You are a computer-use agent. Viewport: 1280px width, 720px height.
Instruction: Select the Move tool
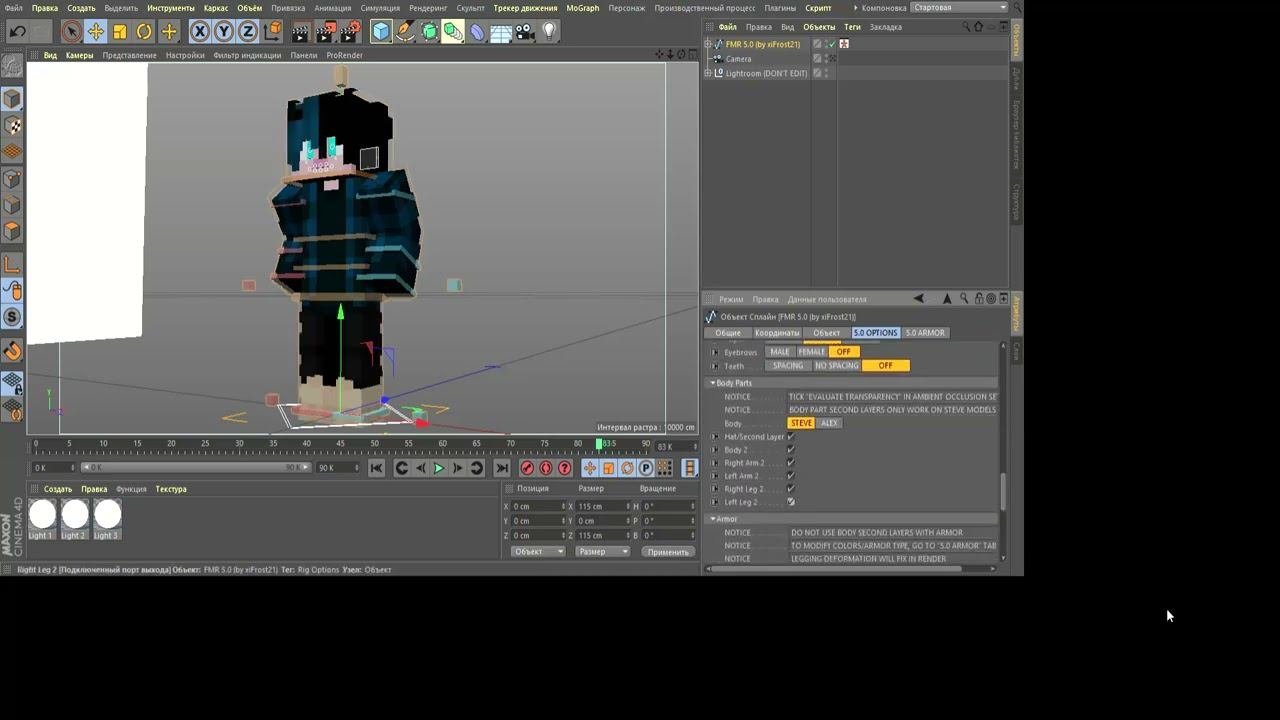[x=95, y=32]
